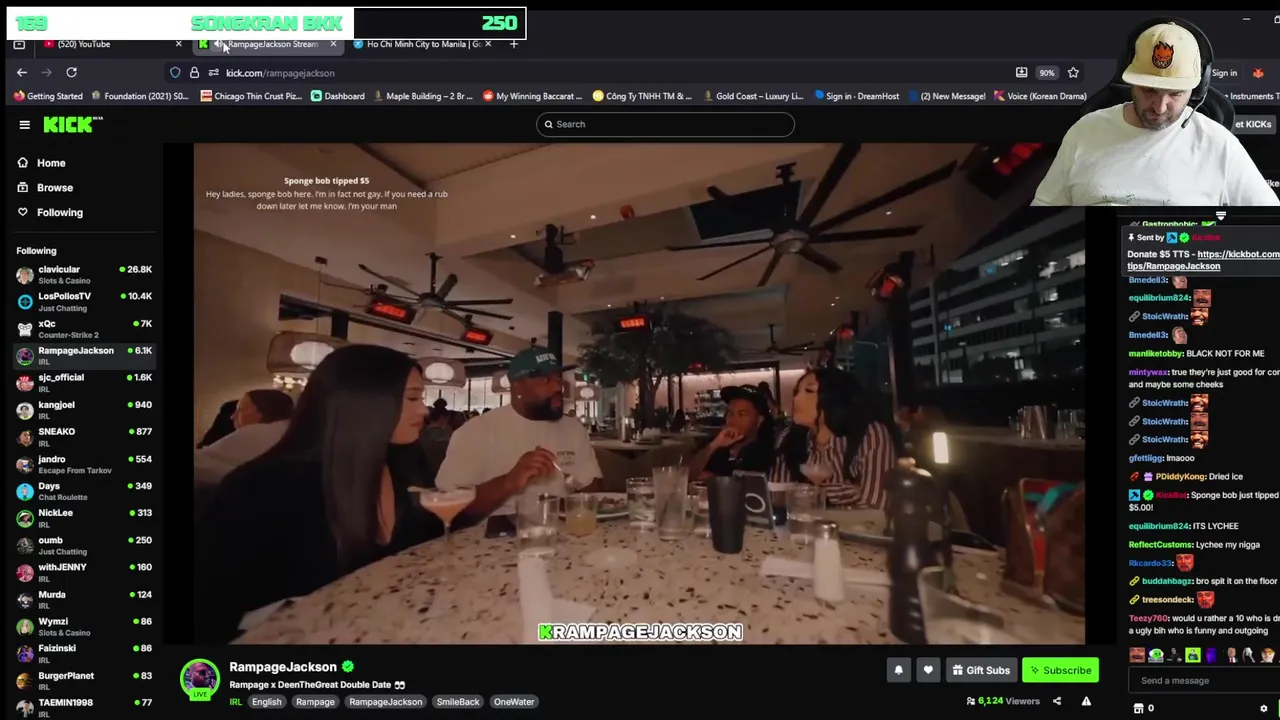Viewport: 1280px width, 720px height.
Task: Click RampageJackson channel avatar
Action: 199,679
